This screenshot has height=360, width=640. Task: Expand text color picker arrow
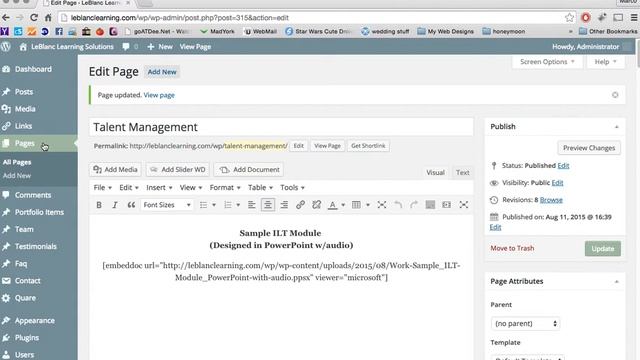[x=343, y=205]
